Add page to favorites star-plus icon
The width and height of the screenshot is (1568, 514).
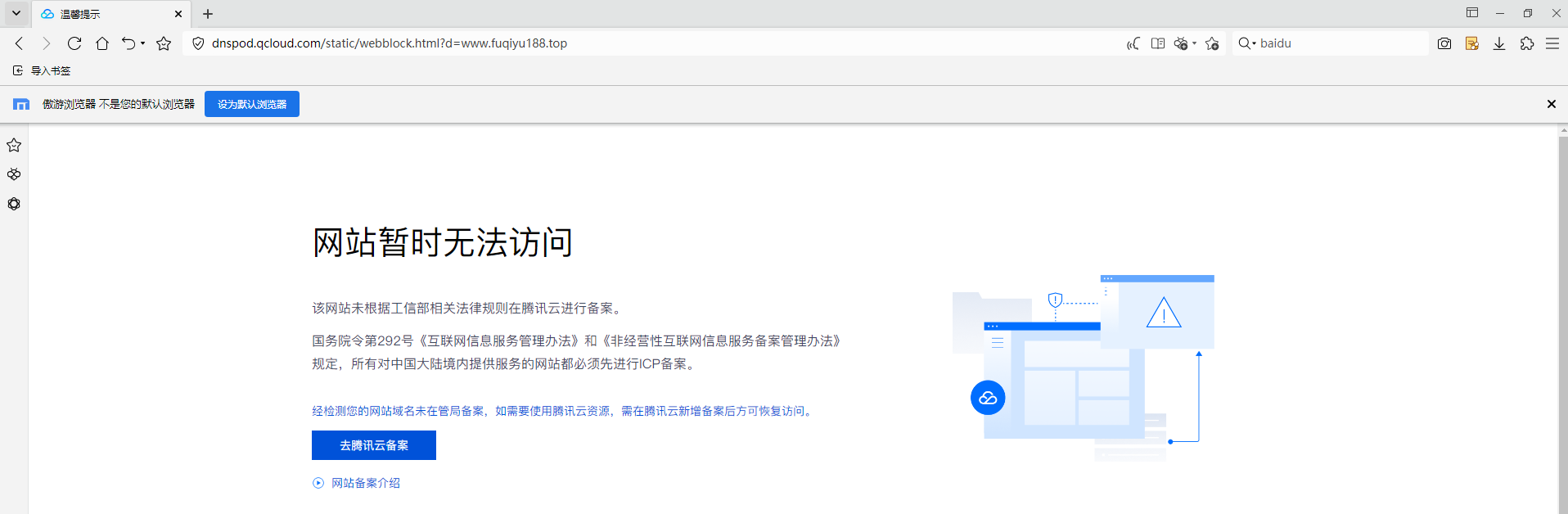tap(1212, 43)
